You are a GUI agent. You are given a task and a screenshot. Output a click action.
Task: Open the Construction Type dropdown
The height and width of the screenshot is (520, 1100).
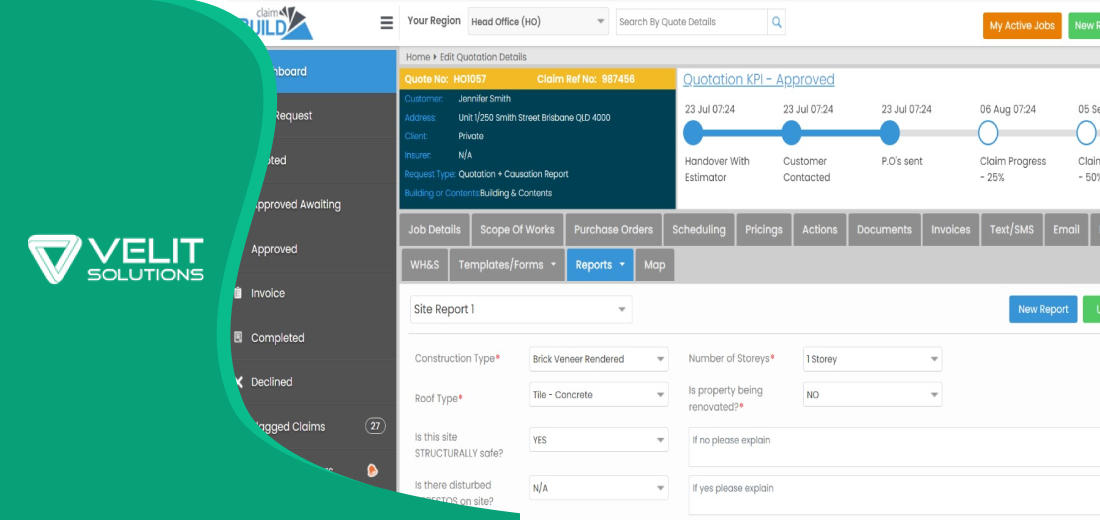pos(598,359)
